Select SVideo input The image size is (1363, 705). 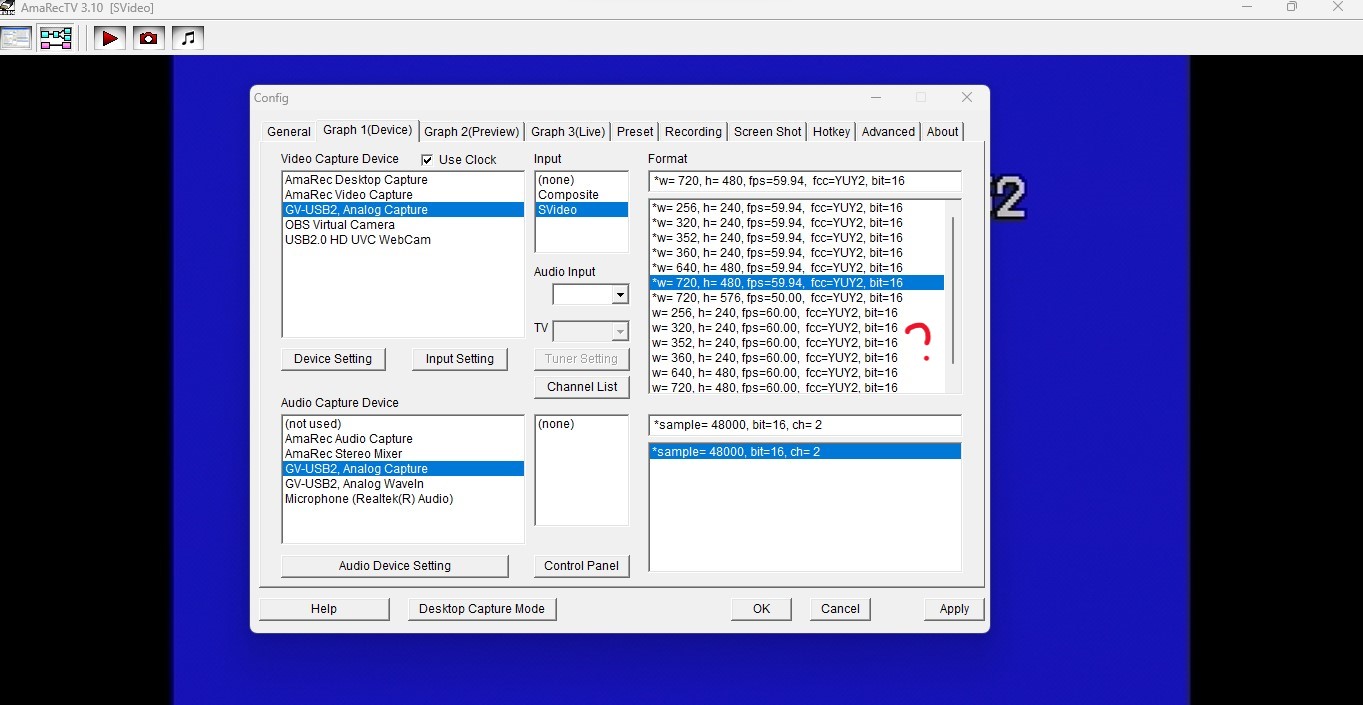tap(582, 210)
